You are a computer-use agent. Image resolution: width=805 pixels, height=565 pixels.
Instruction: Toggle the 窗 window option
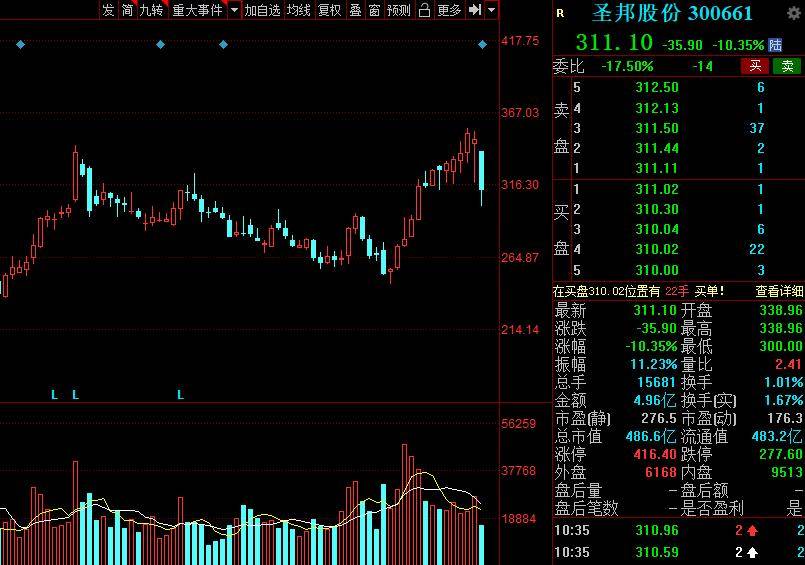click(x=374, y=10)
